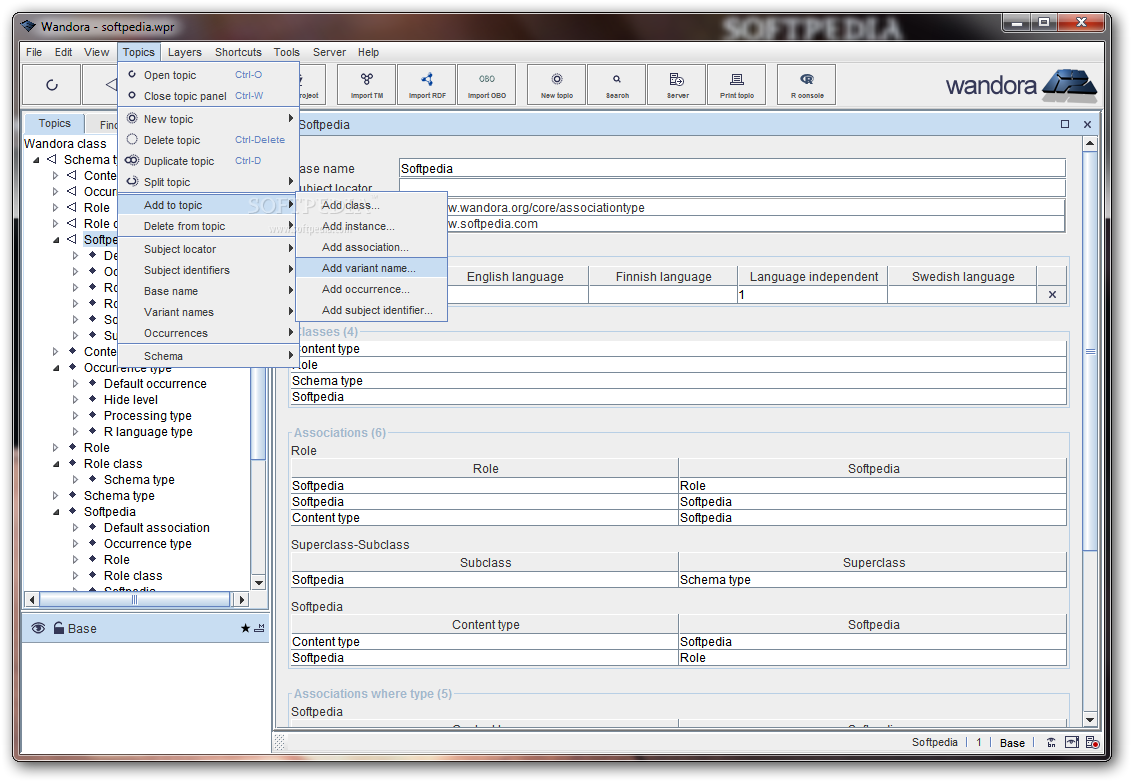Screen dimensions: 1132x782
Task: Click the base name view icon in status bar
Action: 1051,742
